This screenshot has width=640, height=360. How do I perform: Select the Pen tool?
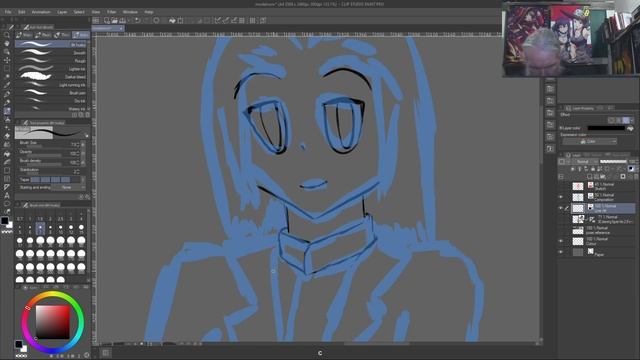point(7,94)
